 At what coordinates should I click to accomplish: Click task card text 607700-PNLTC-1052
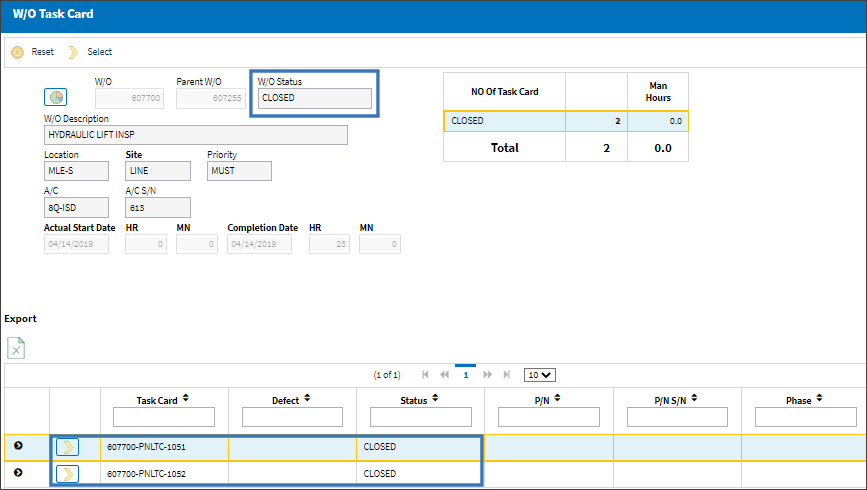point(147,474)
